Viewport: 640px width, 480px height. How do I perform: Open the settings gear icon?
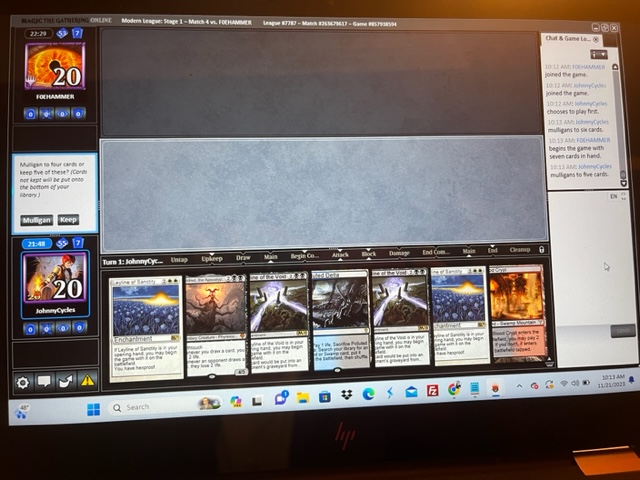24,382
